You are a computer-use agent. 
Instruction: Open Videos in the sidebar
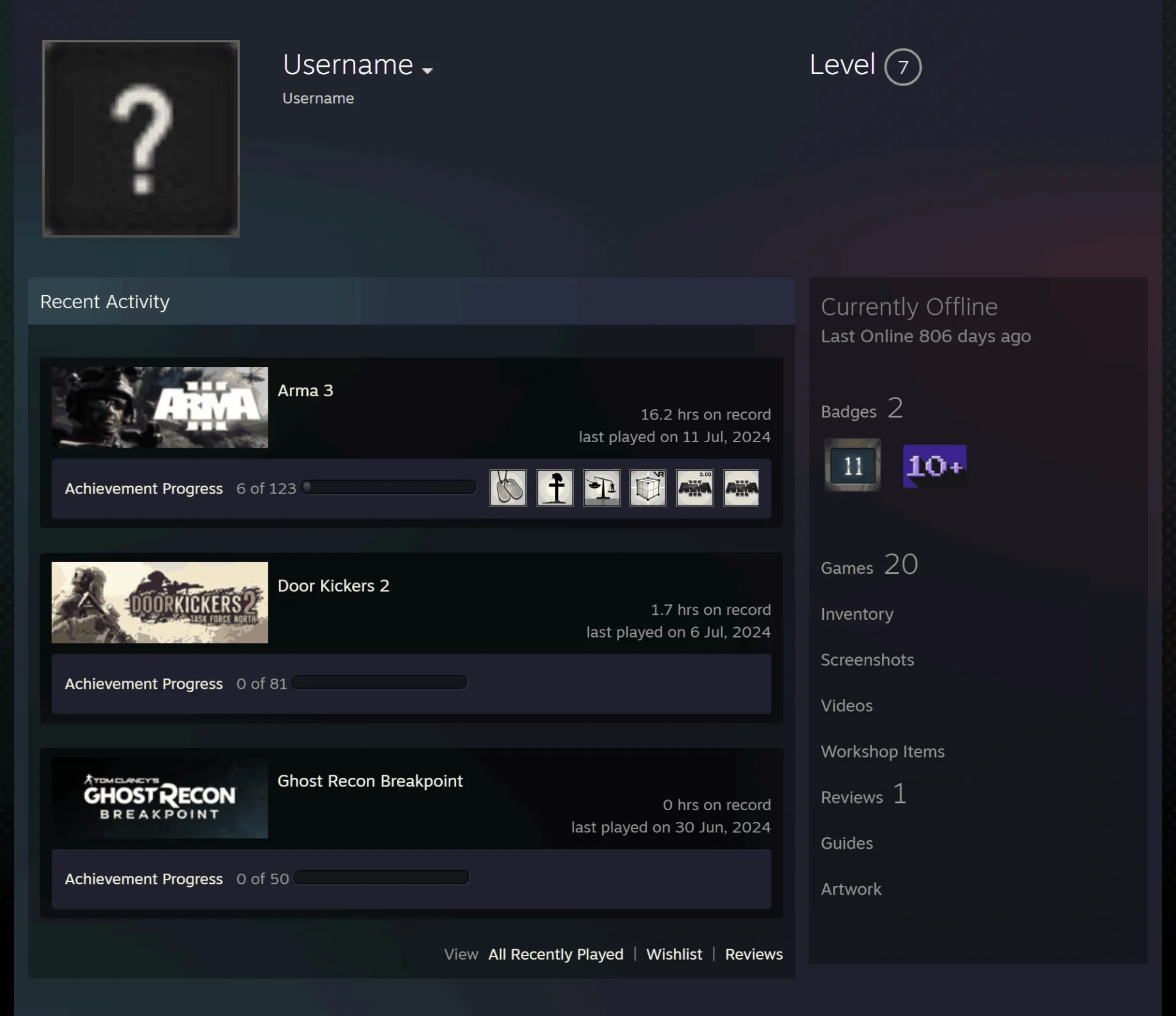tap(847, 706)
